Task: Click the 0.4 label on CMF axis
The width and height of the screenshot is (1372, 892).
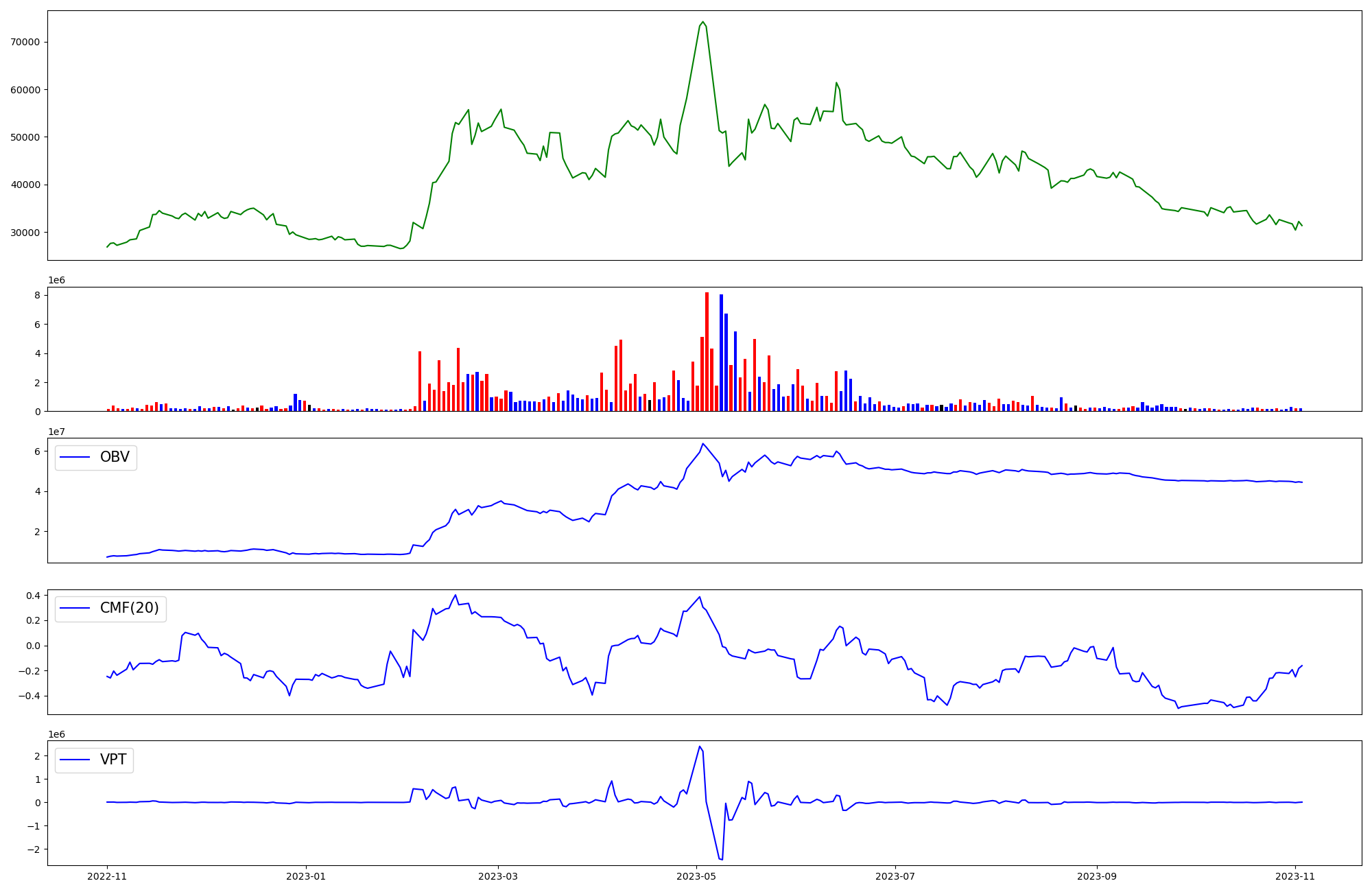Action: point(34,596)
